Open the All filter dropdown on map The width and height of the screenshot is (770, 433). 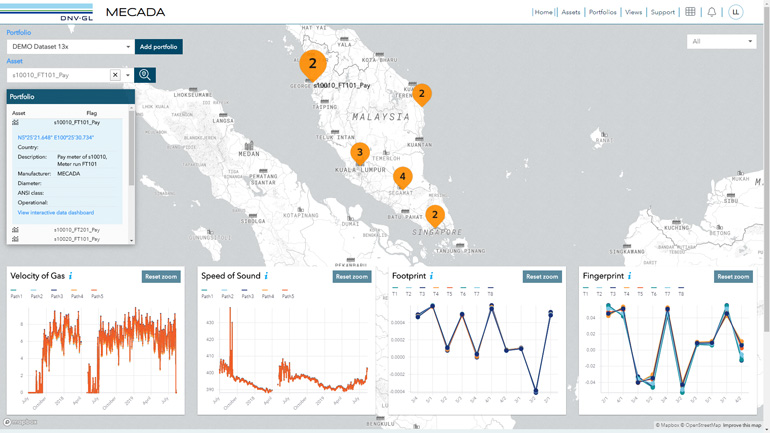(721, 41)
